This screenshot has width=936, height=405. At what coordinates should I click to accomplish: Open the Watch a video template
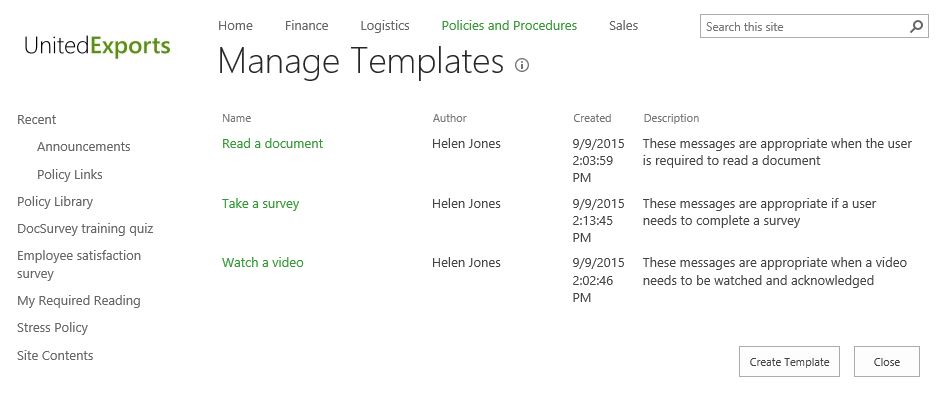(262, 263)
